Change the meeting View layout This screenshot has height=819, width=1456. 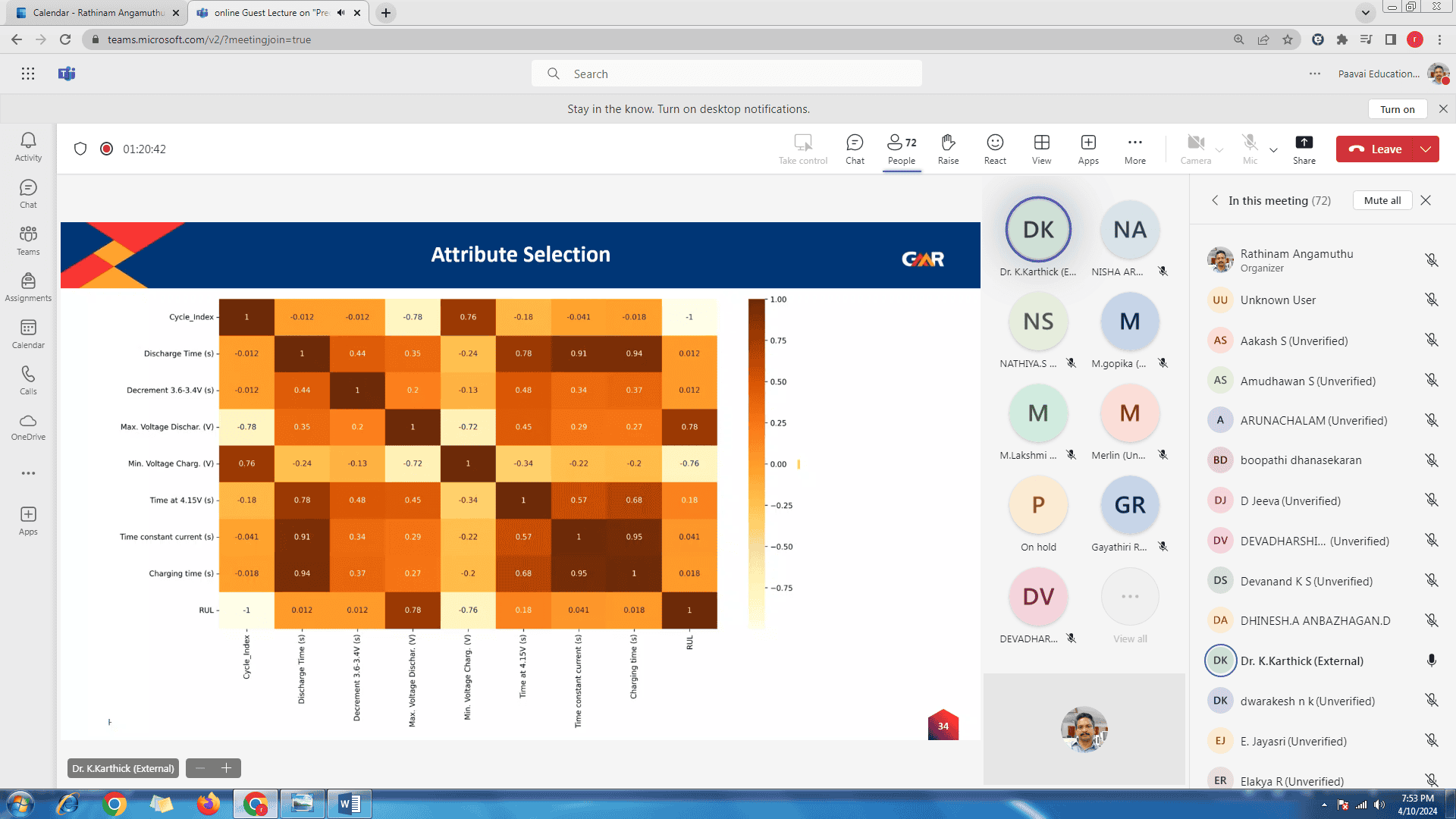coord(1041,149)
